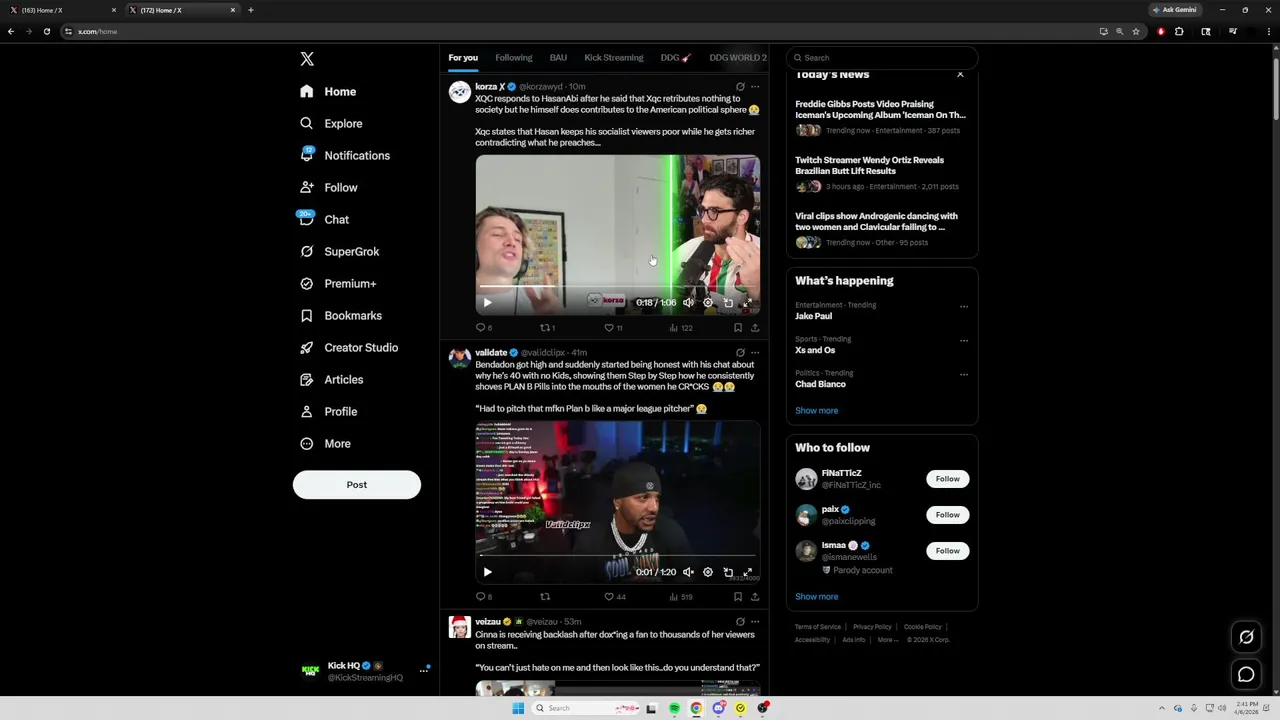Viewport: 1280px width, 720px height.
Task: Mute the validate video
Action: coord(688,572)
